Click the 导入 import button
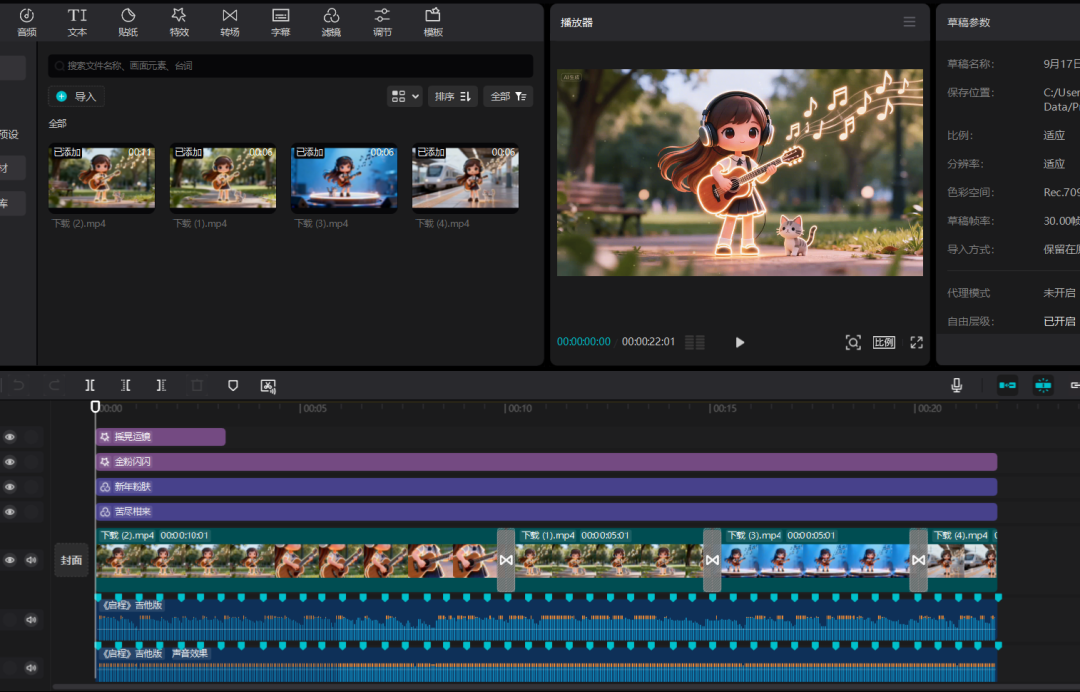 point(77,96)
